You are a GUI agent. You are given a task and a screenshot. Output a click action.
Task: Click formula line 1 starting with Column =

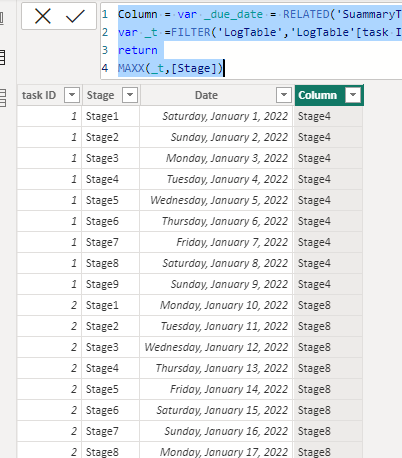(x=260, y=14)
